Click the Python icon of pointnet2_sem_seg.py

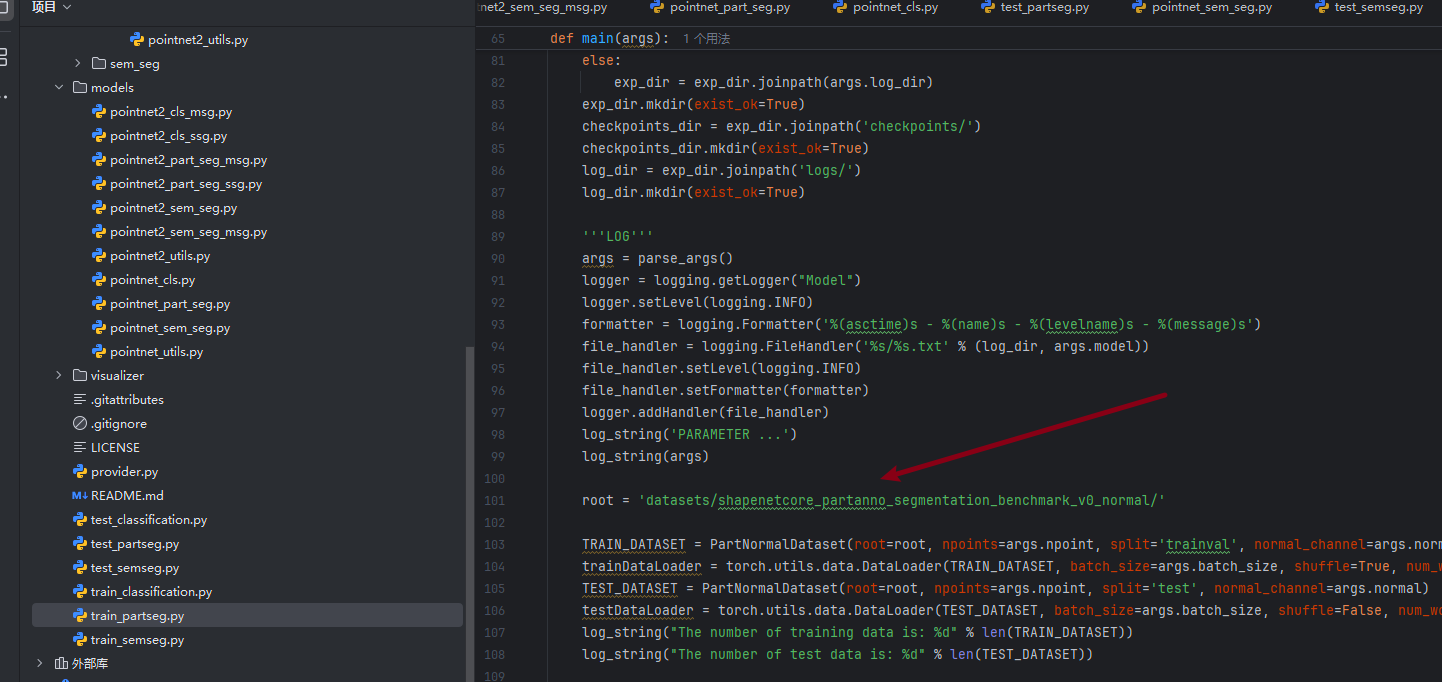99,208
